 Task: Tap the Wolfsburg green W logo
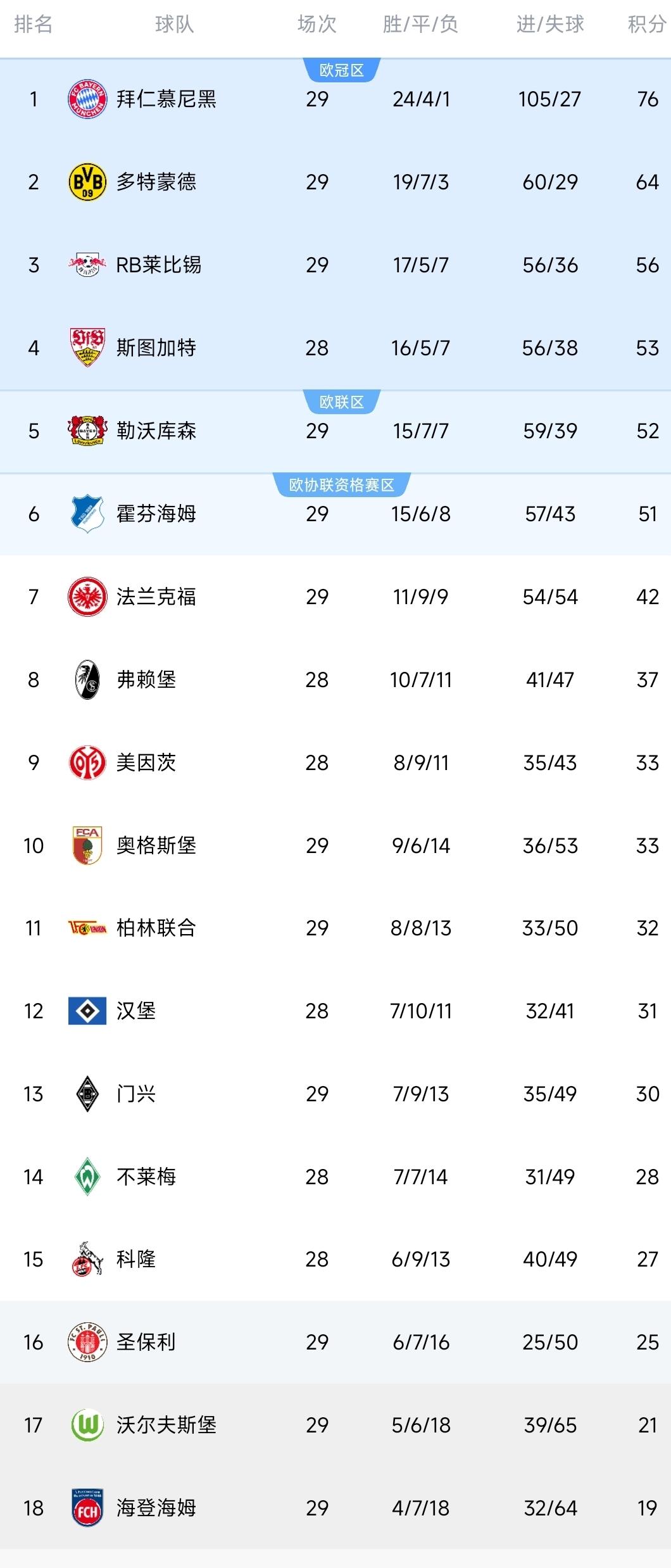87,1426
